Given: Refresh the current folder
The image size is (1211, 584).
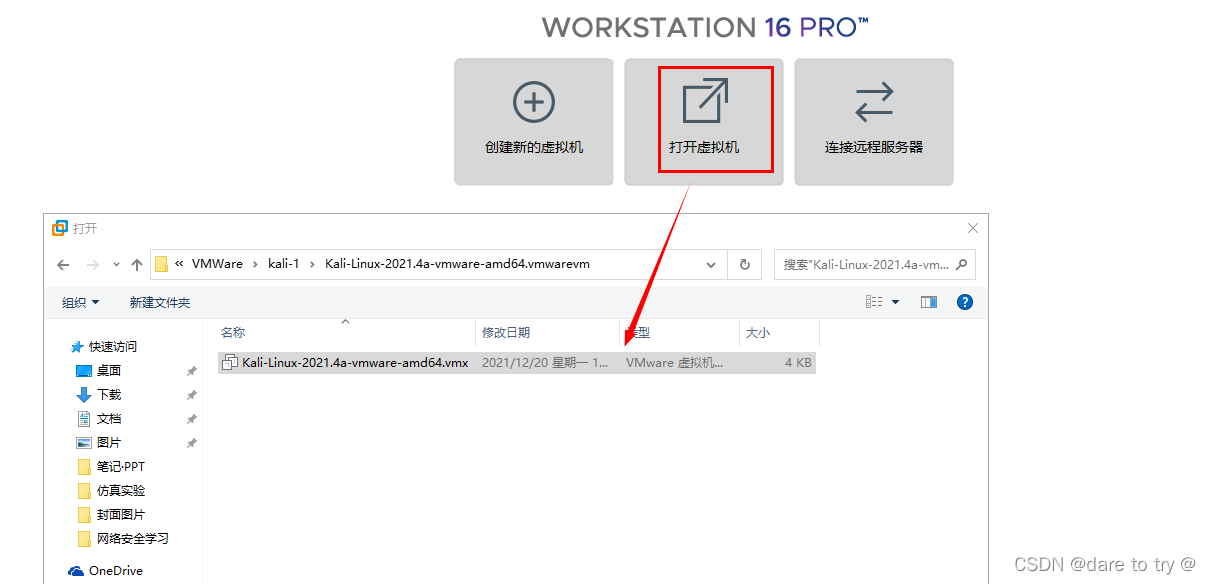Looking at the screenshot, I should tap(744, 265).
